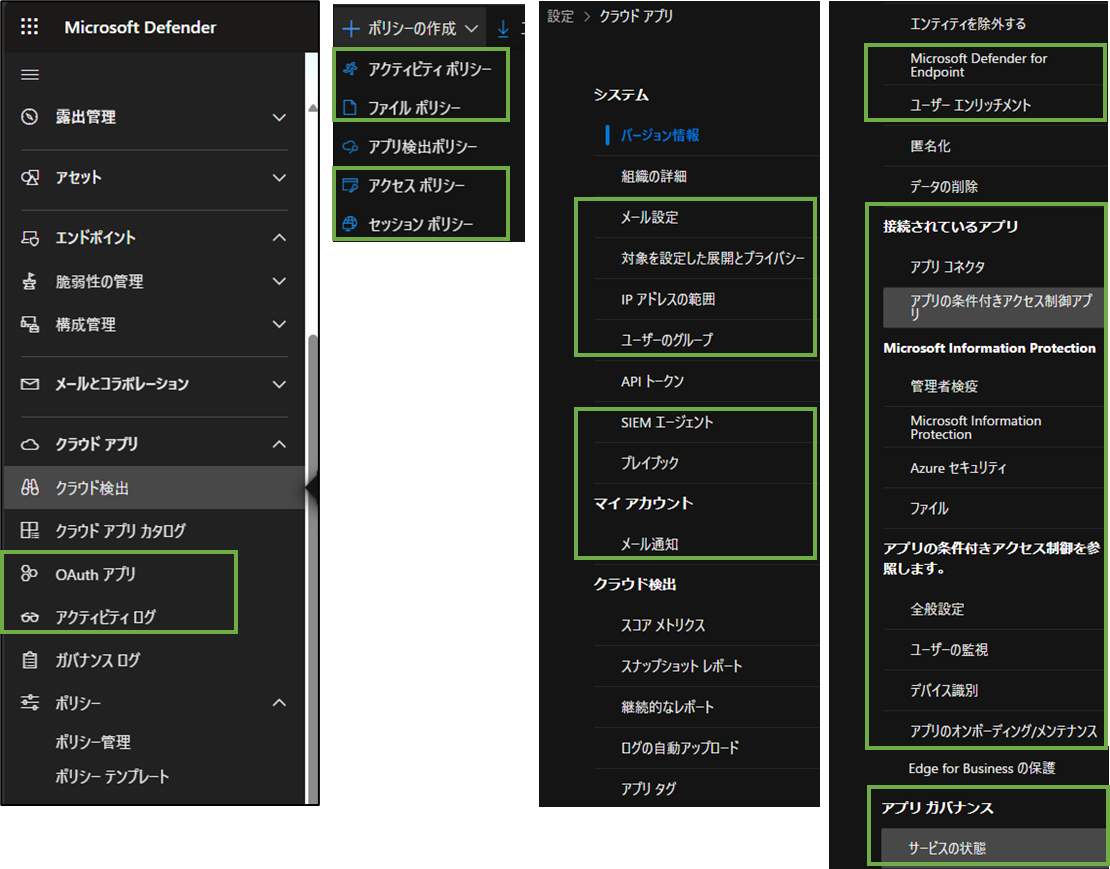Click the 構成管理 icon
This screenshot has width=1110, height=869.
point(30,324)
